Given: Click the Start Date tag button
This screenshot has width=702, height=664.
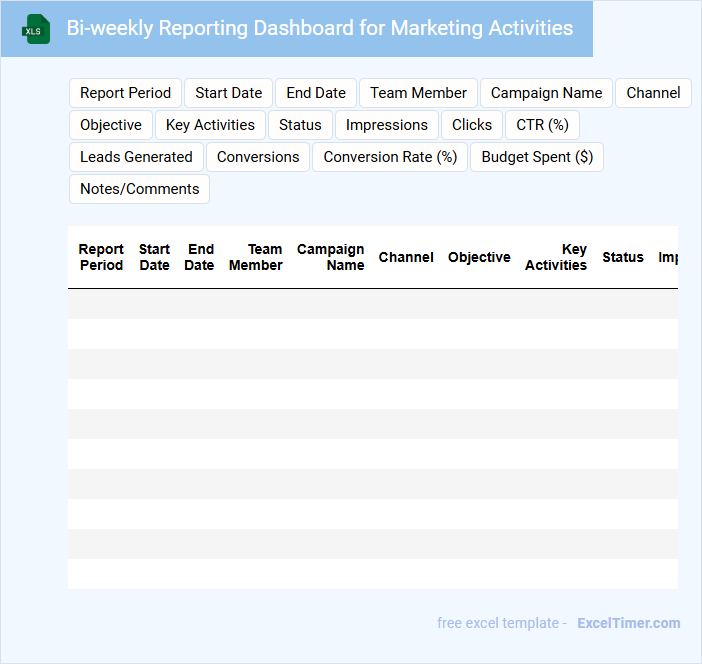Looking at the screenshot, I should tap(228, 93).
